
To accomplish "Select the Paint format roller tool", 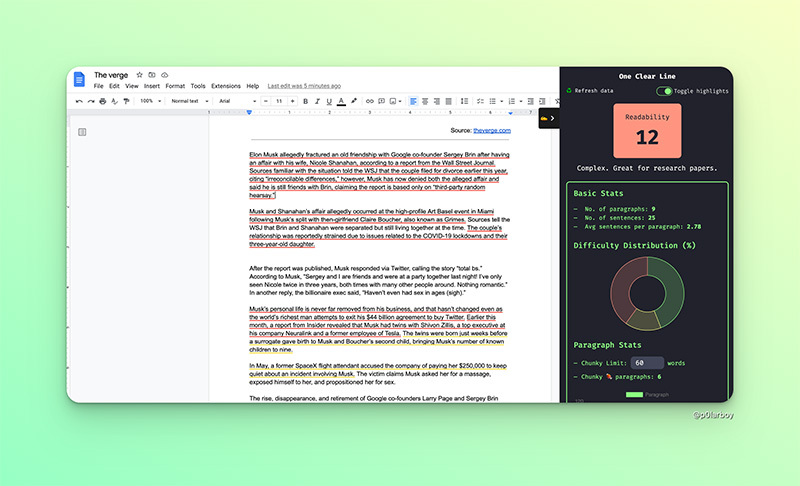I will click(126, 101).
